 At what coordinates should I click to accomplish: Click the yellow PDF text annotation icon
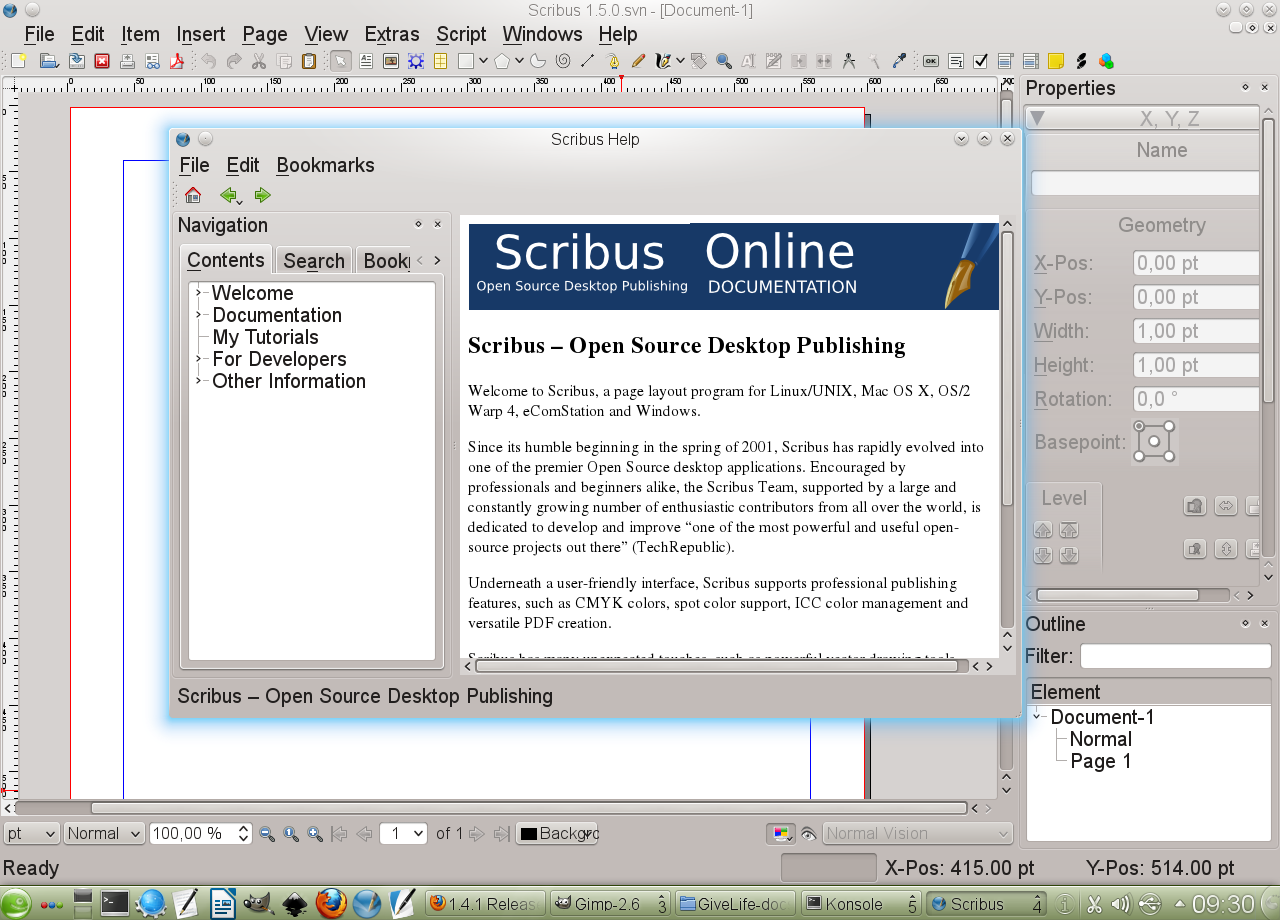pyautogui.click(x=1055, y=62)
